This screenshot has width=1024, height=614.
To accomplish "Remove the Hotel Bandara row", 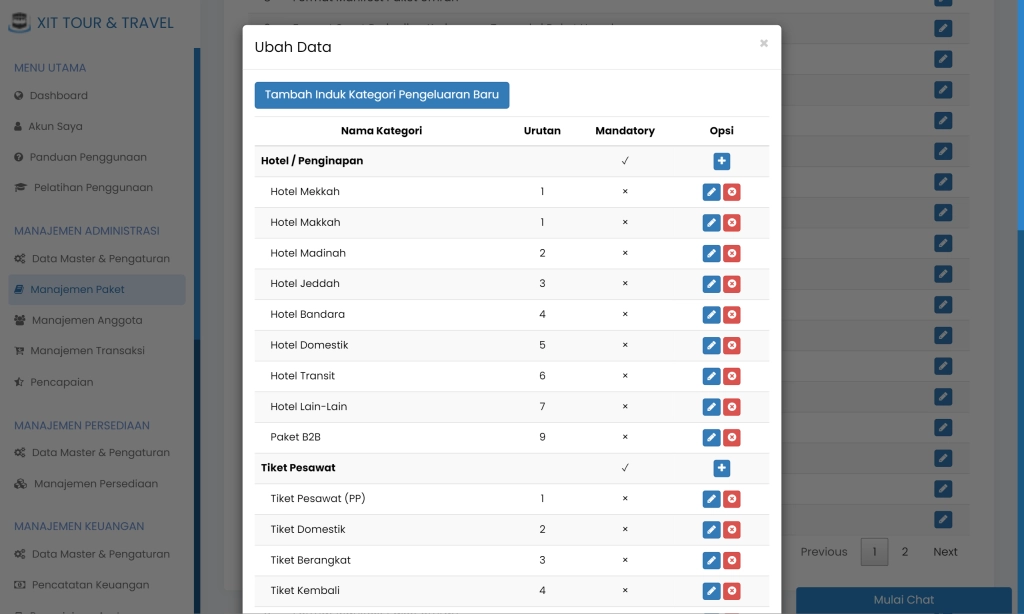I will coord(732,315).
